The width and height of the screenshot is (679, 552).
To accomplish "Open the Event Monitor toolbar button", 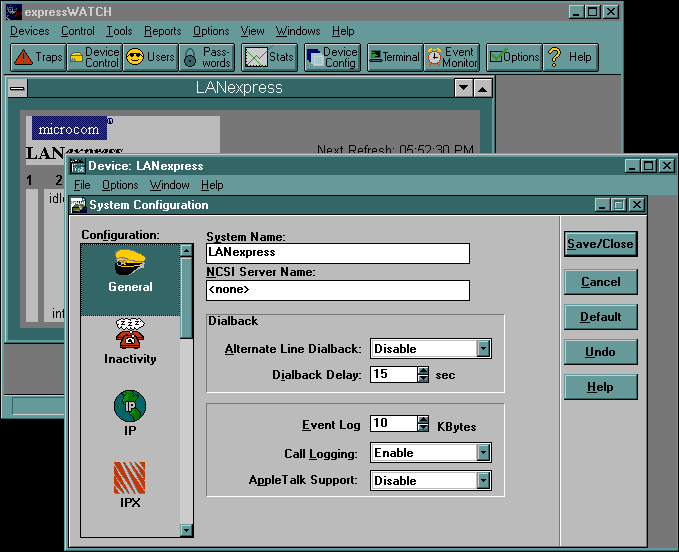I will tap(452, 57).
